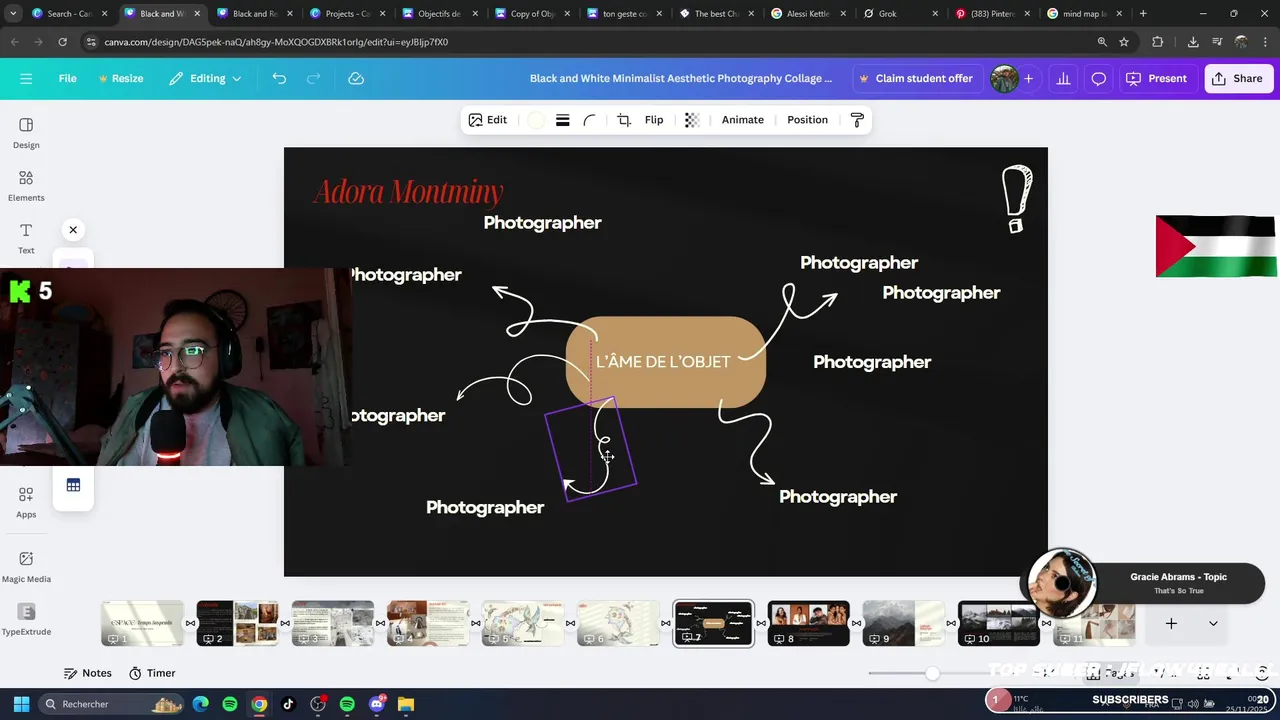Open the Resize menu
Viewport: 1280px width, 720px height.
(x=120, y=78)
